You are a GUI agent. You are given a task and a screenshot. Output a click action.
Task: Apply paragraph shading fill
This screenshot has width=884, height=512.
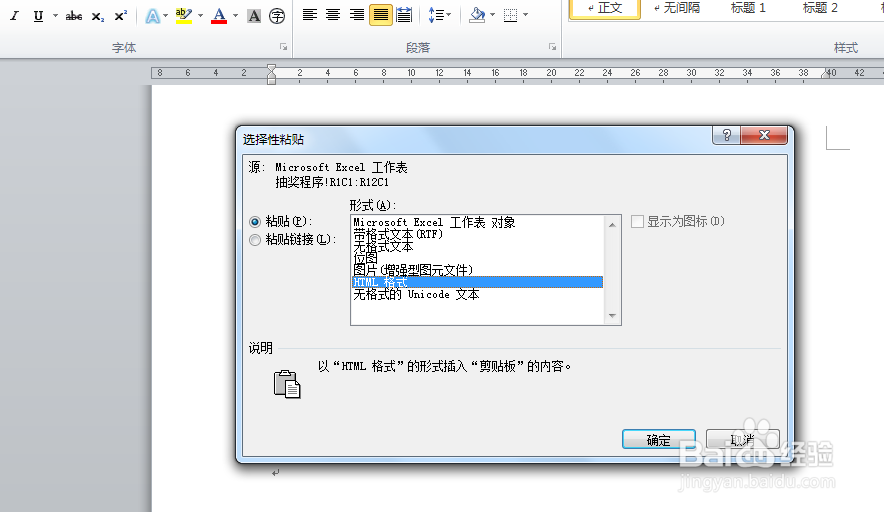(477, 15)
